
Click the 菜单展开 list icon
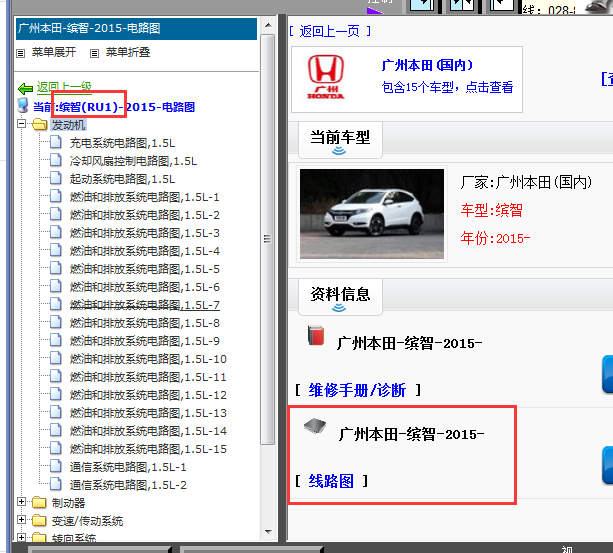coord(21,53)
